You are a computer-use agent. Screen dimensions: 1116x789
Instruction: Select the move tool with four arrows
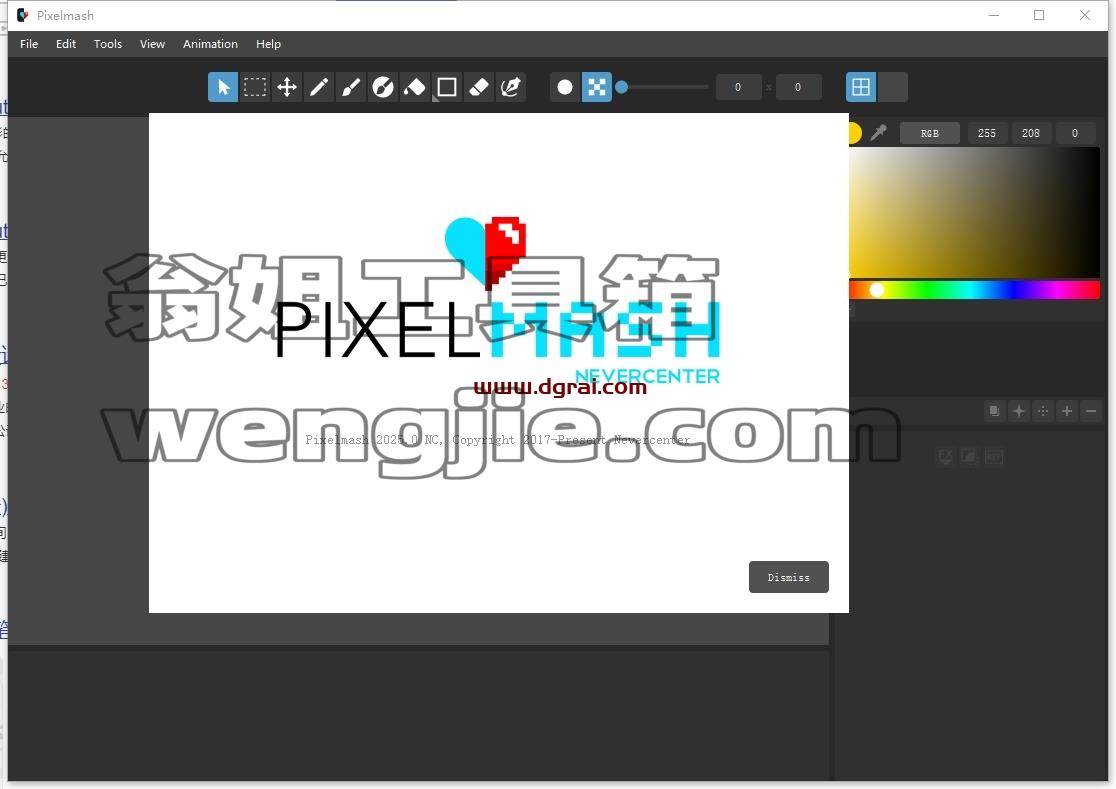[287, 87]
